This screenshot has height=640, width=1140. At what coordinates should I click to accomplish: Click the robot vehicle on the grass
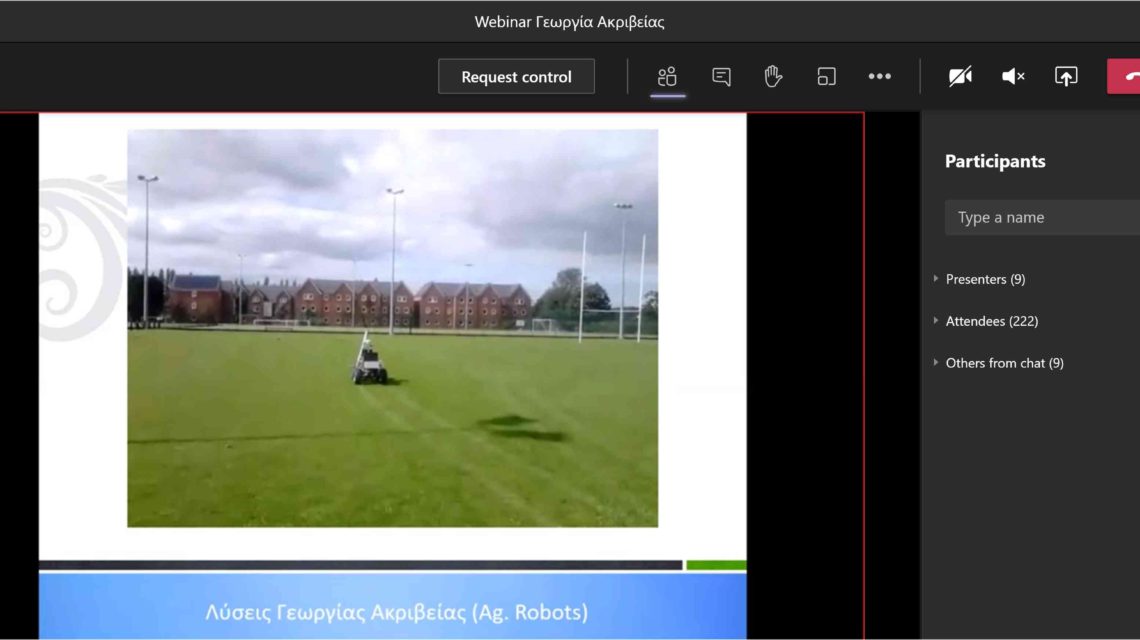coord(369,366)
